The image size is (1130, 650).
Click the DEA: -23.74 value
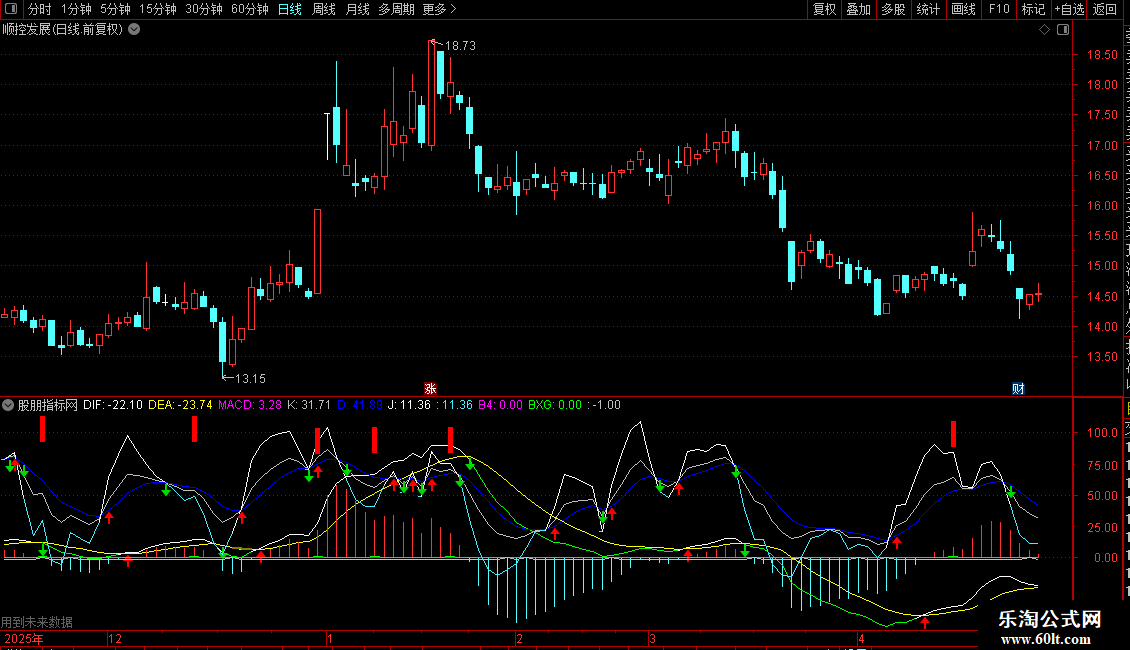[180, 405]
